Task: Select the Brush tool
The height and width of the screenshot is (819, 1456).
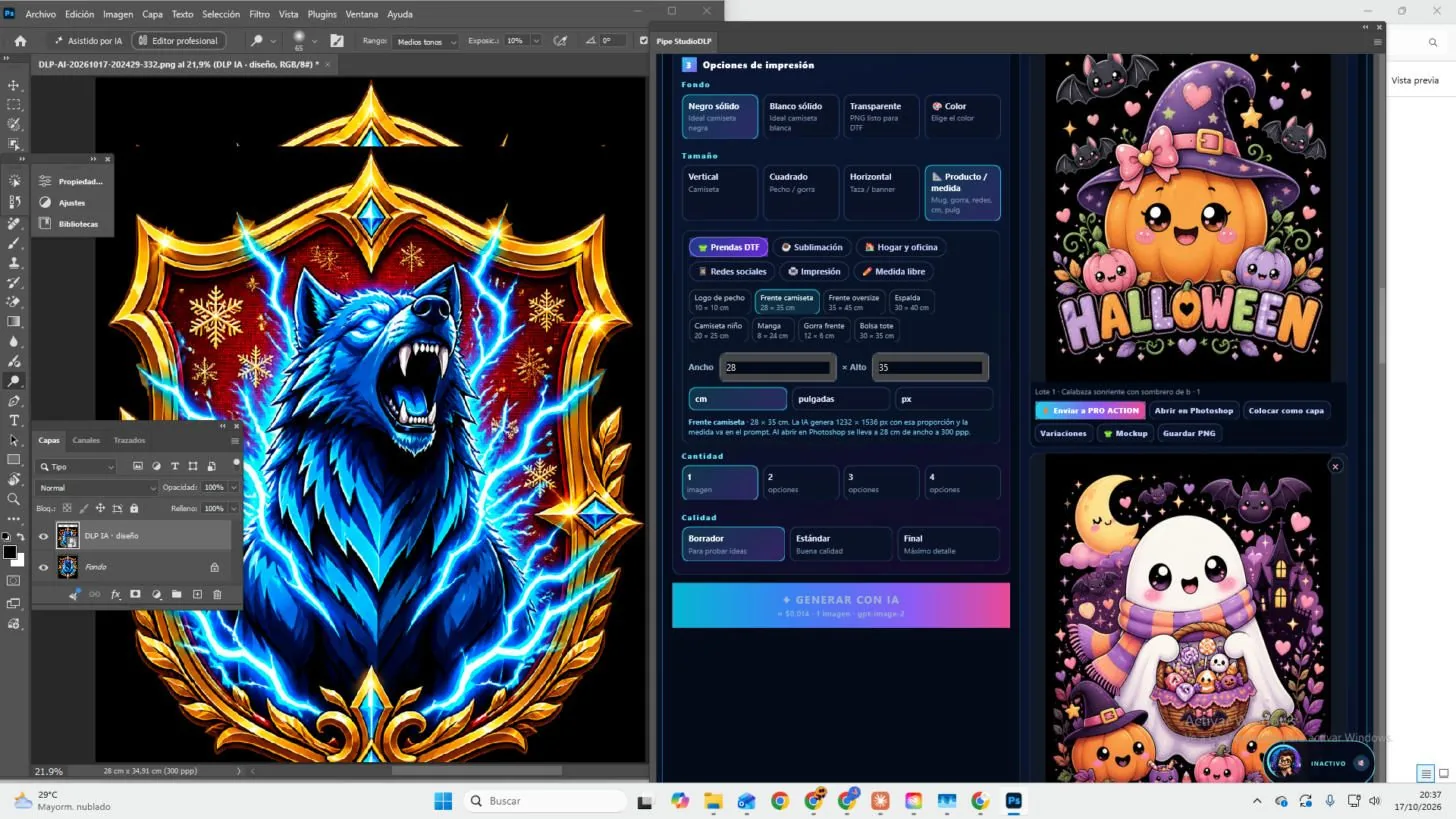Action: pyautogui.click(x=14, y=243)
